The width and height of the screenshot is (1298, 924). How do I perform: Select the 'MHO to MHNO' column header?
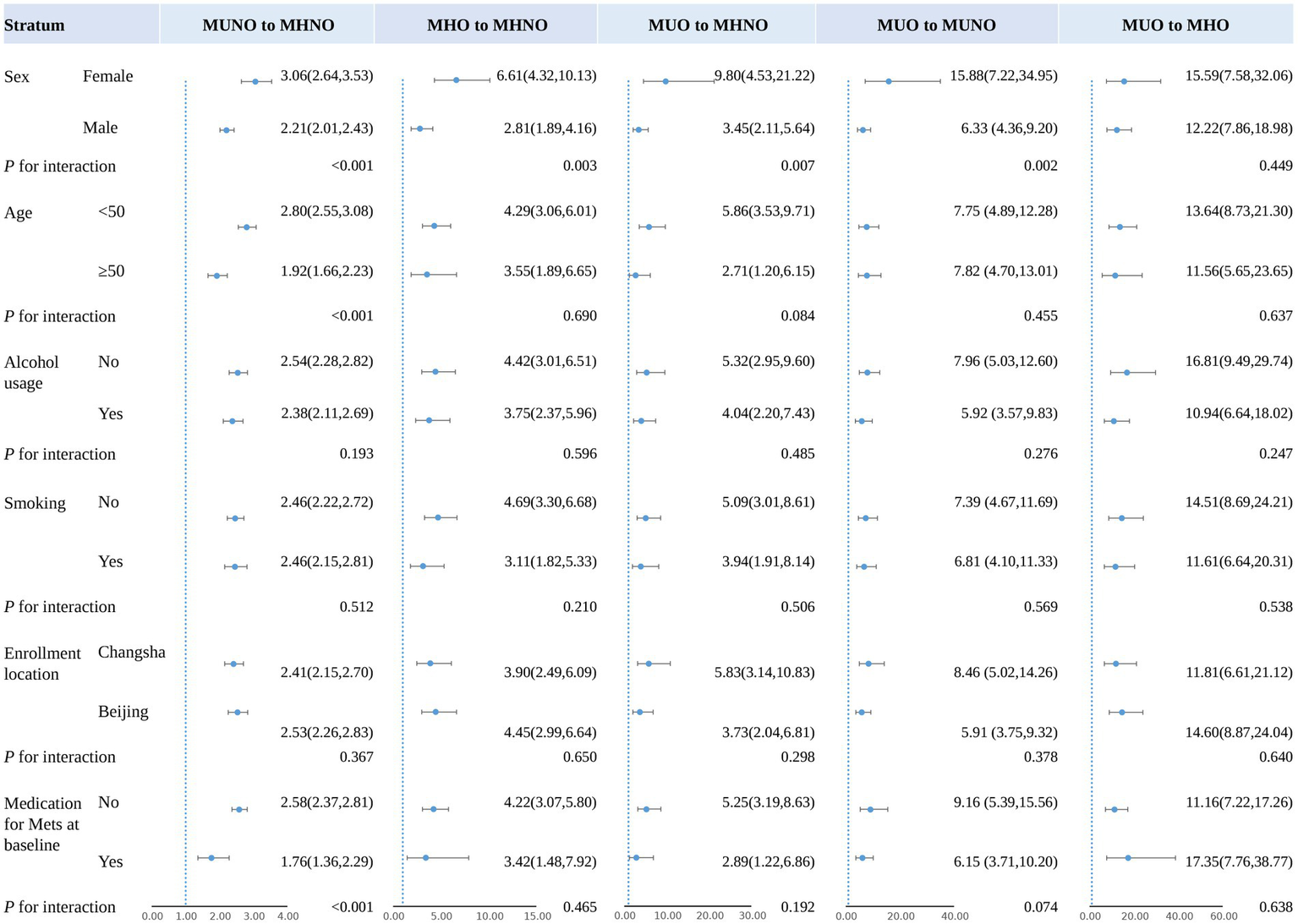coord(487,25)
